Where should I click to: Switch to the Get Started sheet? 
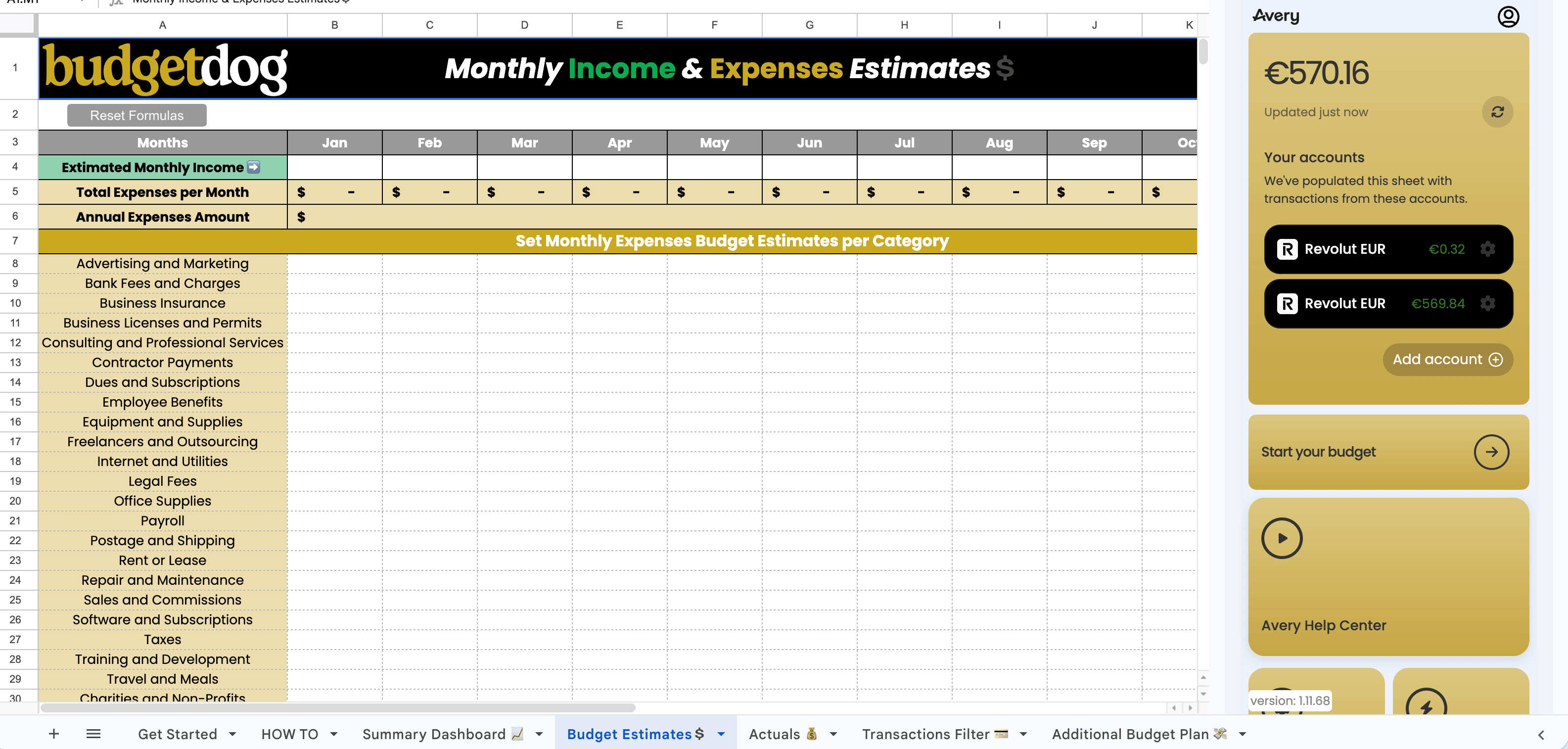(x=177, y=734)
